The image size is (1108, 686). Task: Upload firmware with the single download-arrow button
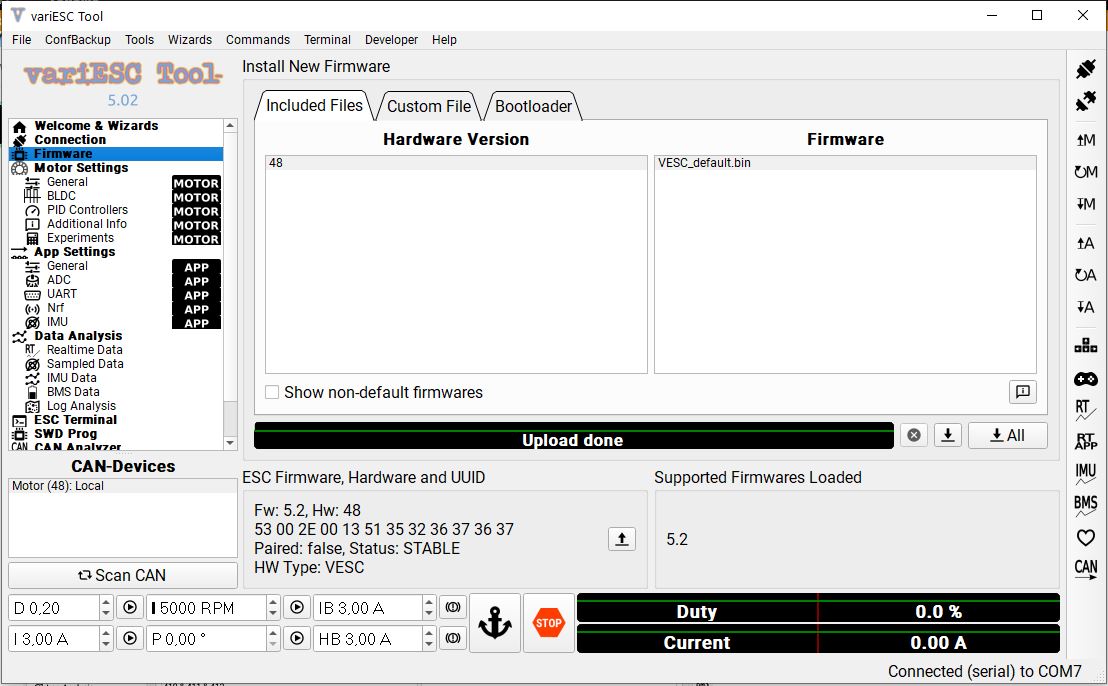948,435
